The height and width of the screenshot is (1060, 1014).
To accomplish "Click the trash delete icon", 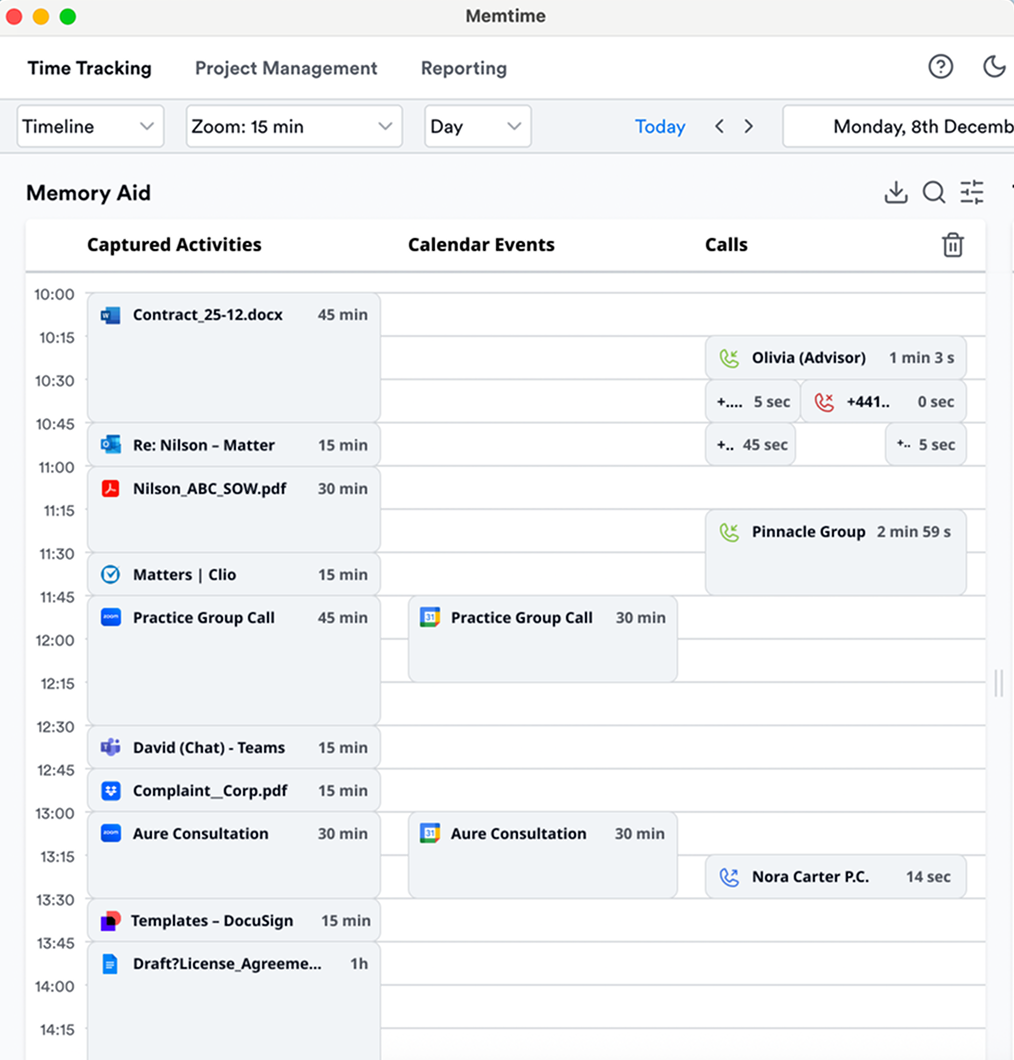I will (953, 245).
